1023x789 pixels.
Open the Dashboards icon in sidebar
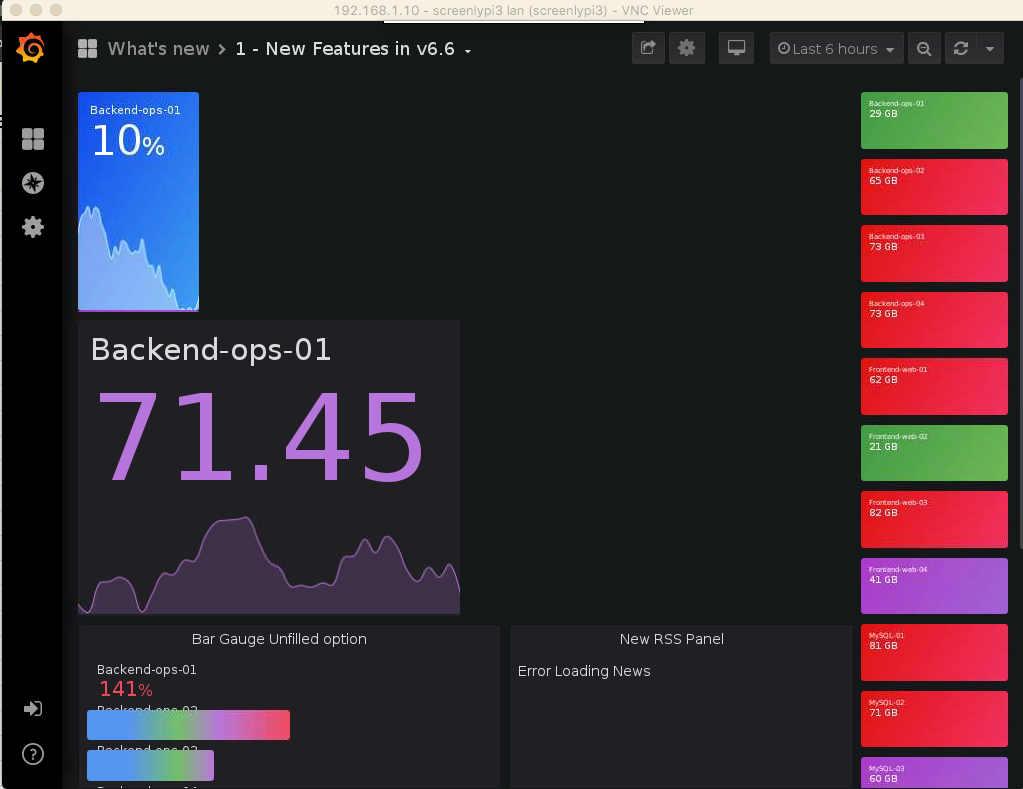(x=32, y=139)
